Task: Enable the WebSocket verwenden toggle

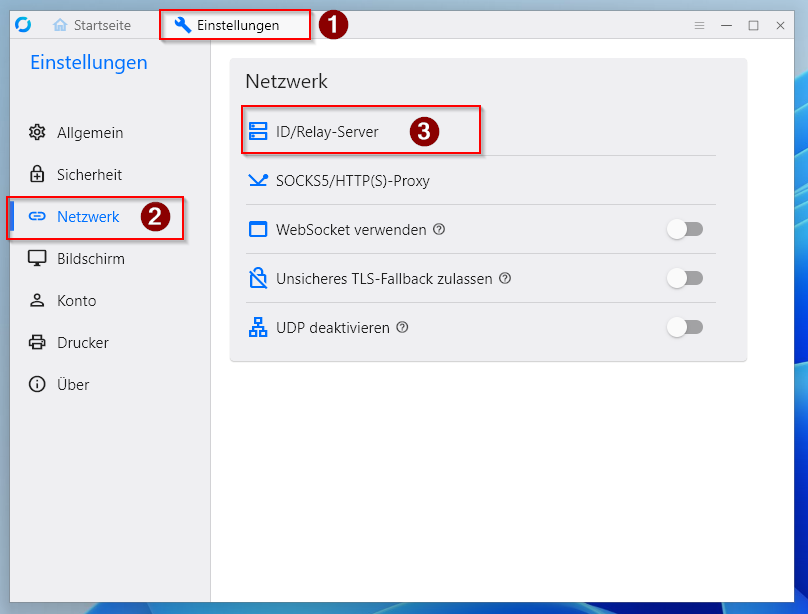Action: point(685,229)
